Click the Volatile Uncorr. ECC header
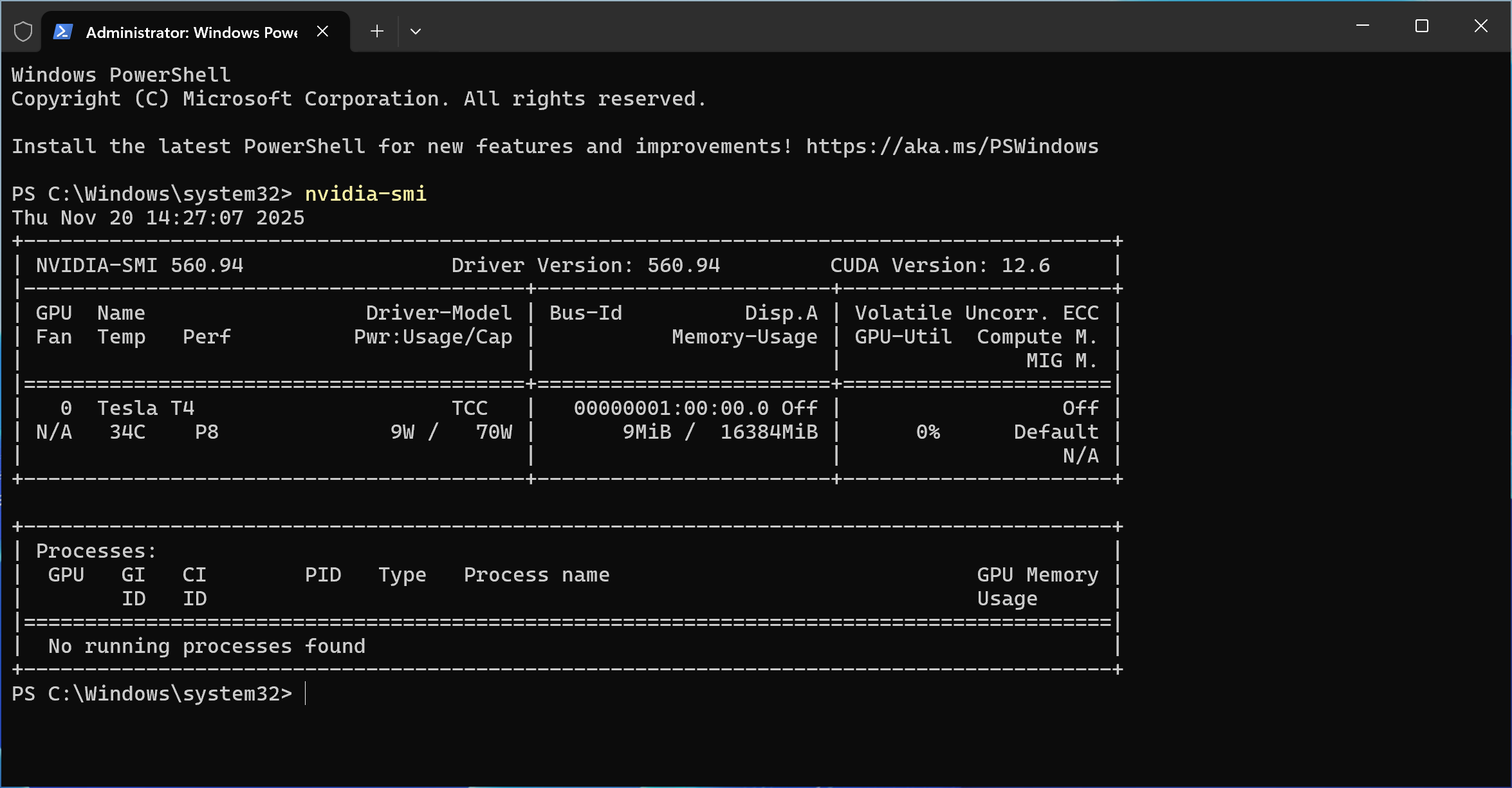This screenshot has width=1512, height=788. (977, 313)
